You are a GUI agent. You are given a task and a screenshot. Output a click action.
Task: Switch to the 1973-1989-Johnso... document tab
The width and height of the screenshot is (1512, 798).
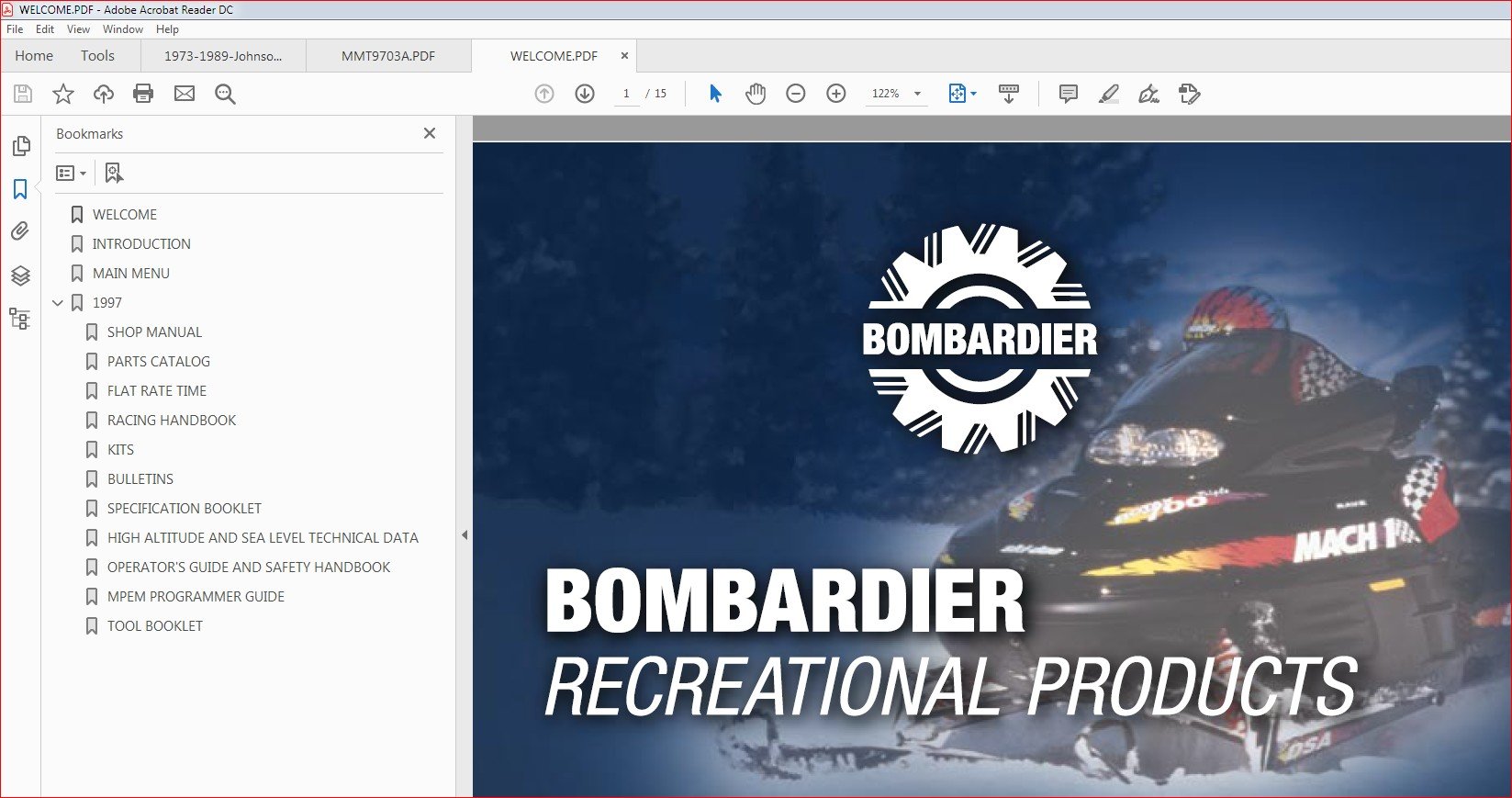pos(223,56)
